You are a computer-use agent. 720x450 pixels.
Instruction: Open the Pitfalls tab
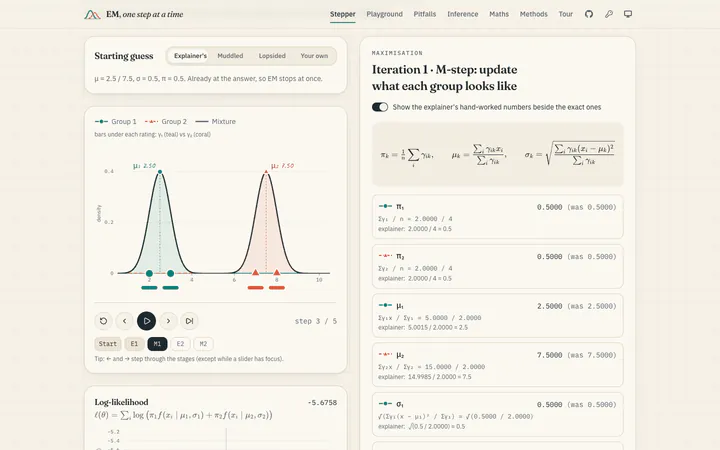pos(425,14)
